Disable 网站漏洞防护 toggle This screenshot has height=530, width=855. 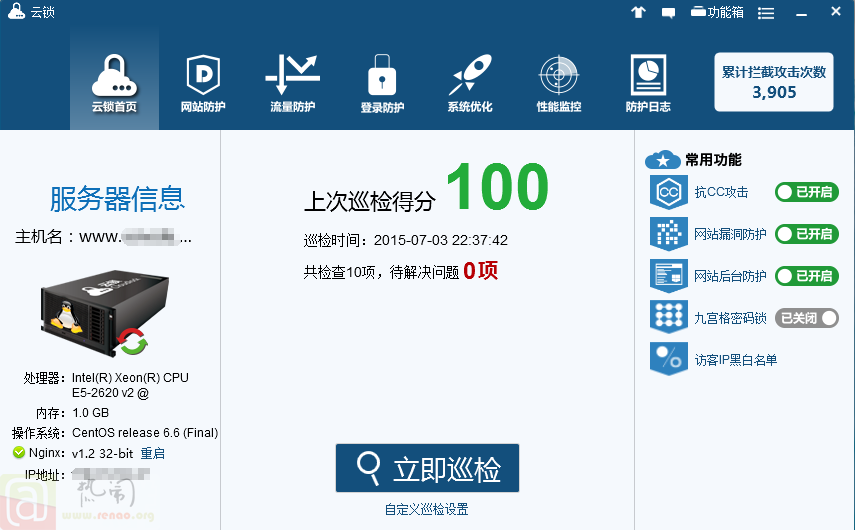tap(806, 234)
